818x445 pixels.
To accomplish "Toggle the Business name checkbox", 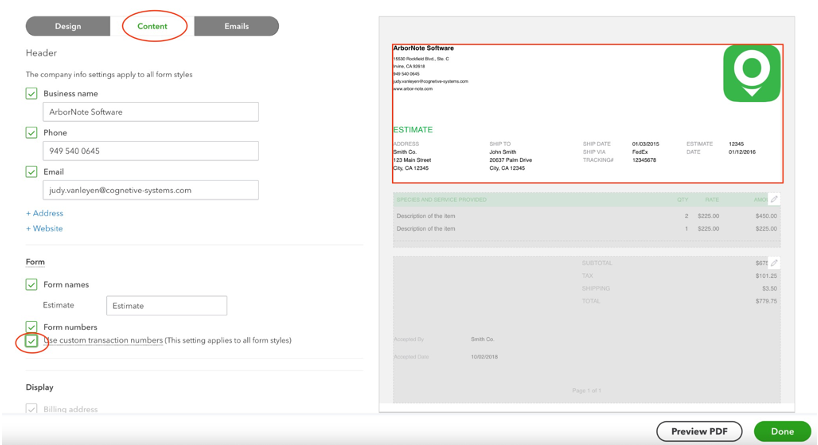I will 31,93.
